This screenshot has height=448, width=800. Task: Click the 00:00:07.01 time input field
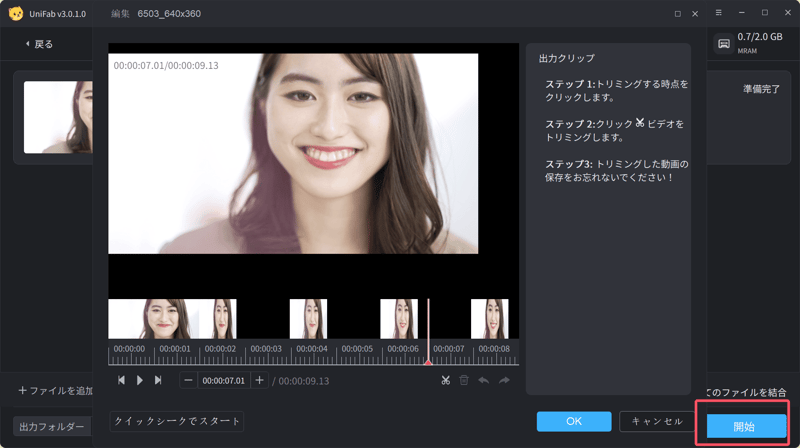224,380
